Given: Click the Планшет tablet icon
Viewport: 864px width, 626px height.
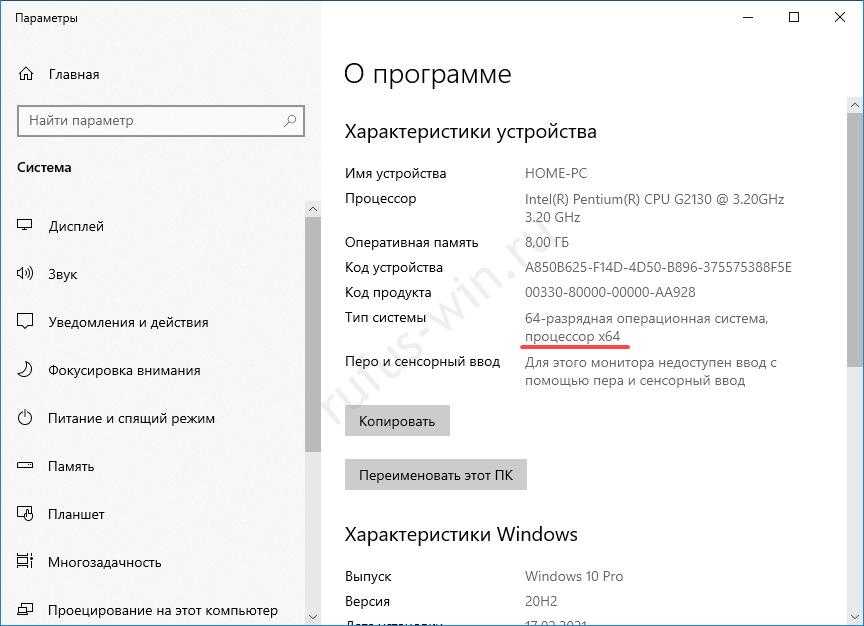Looking at the screenshot, I should click(25, 514).
